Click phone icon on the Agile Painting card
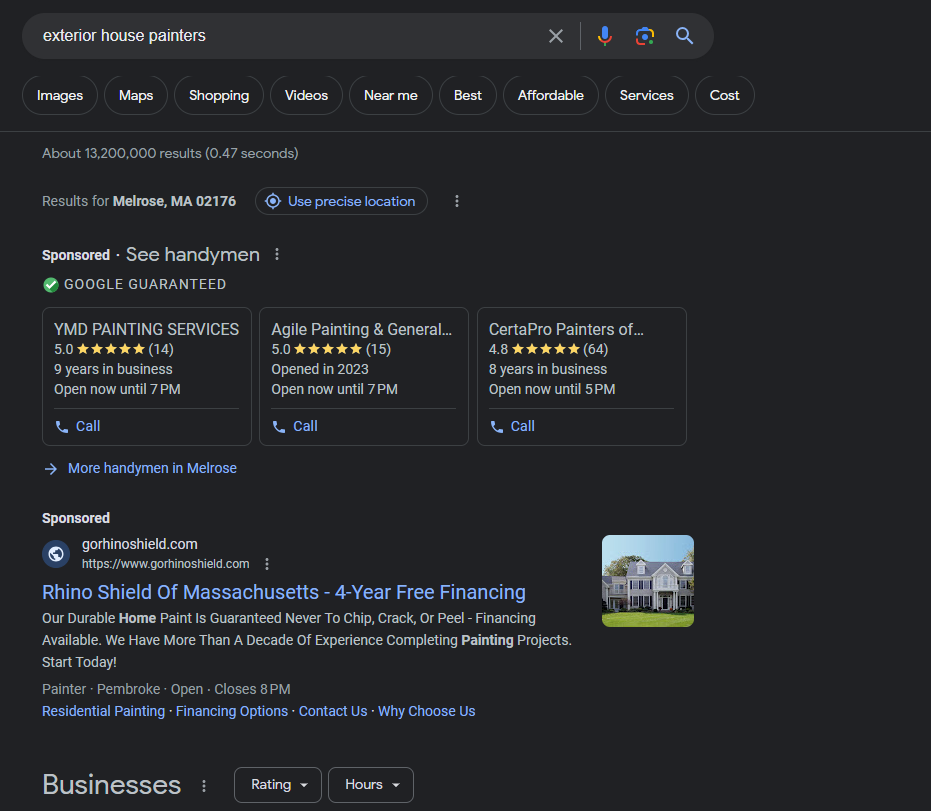 point(279,426)
